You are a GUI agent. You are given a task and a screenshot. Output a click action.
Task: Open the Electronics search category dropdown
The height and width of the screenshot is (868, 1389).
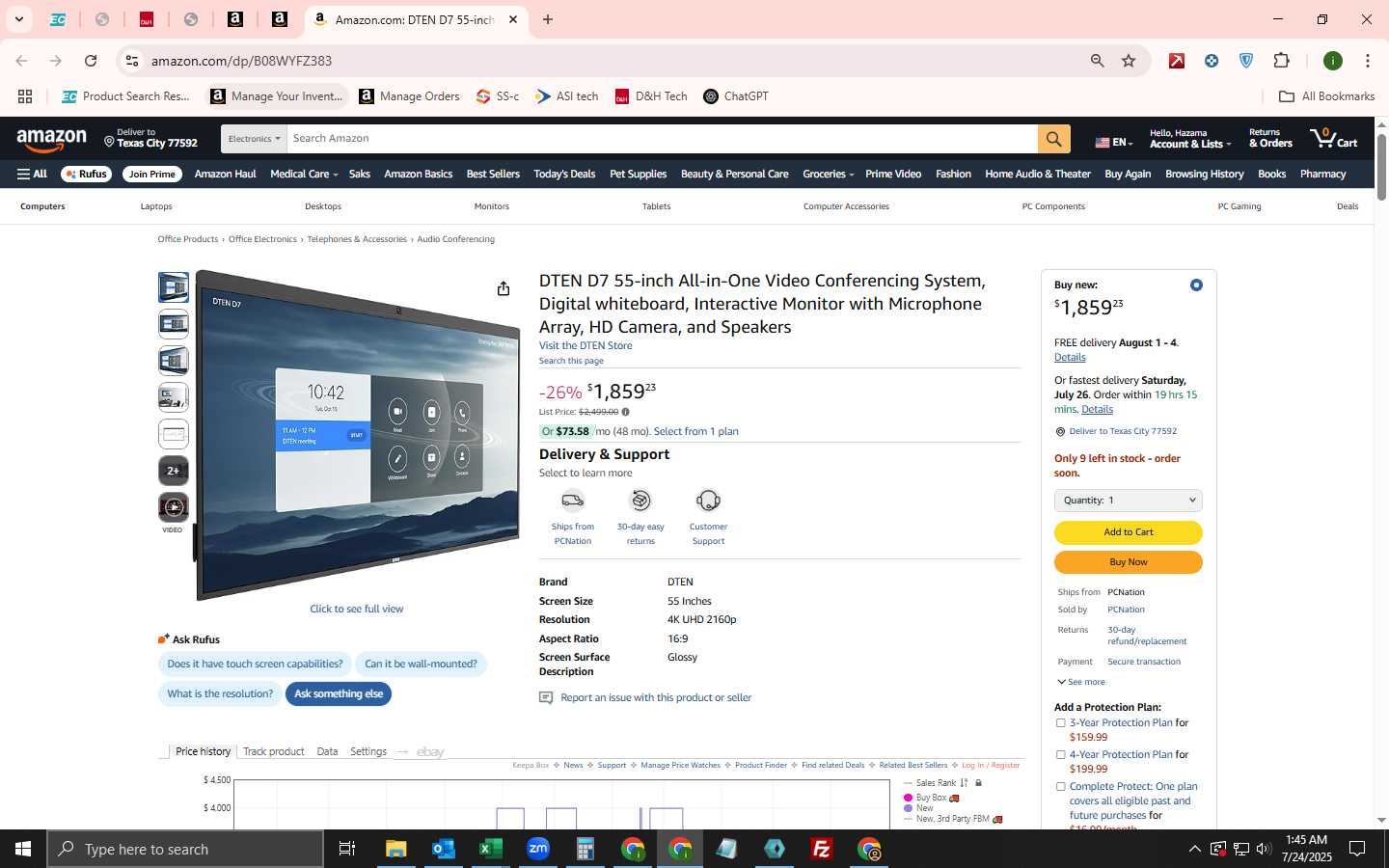[x=254, y=139]
